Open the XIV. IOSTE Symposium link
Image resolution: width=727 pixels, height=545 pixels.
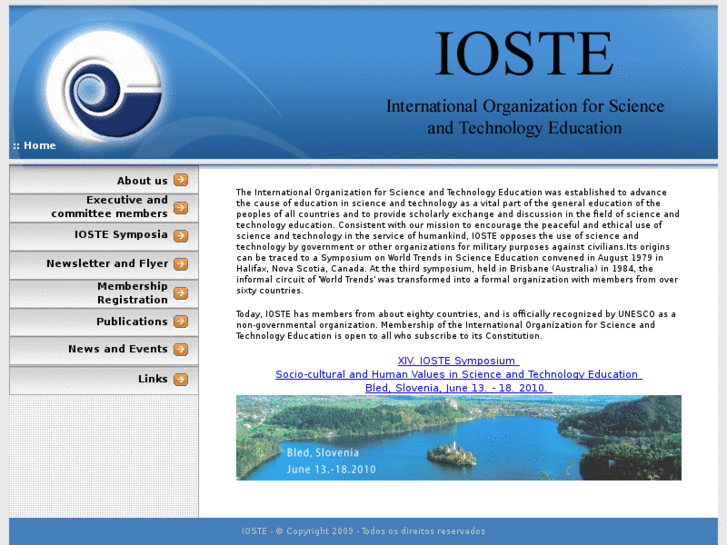click(458, 360)
